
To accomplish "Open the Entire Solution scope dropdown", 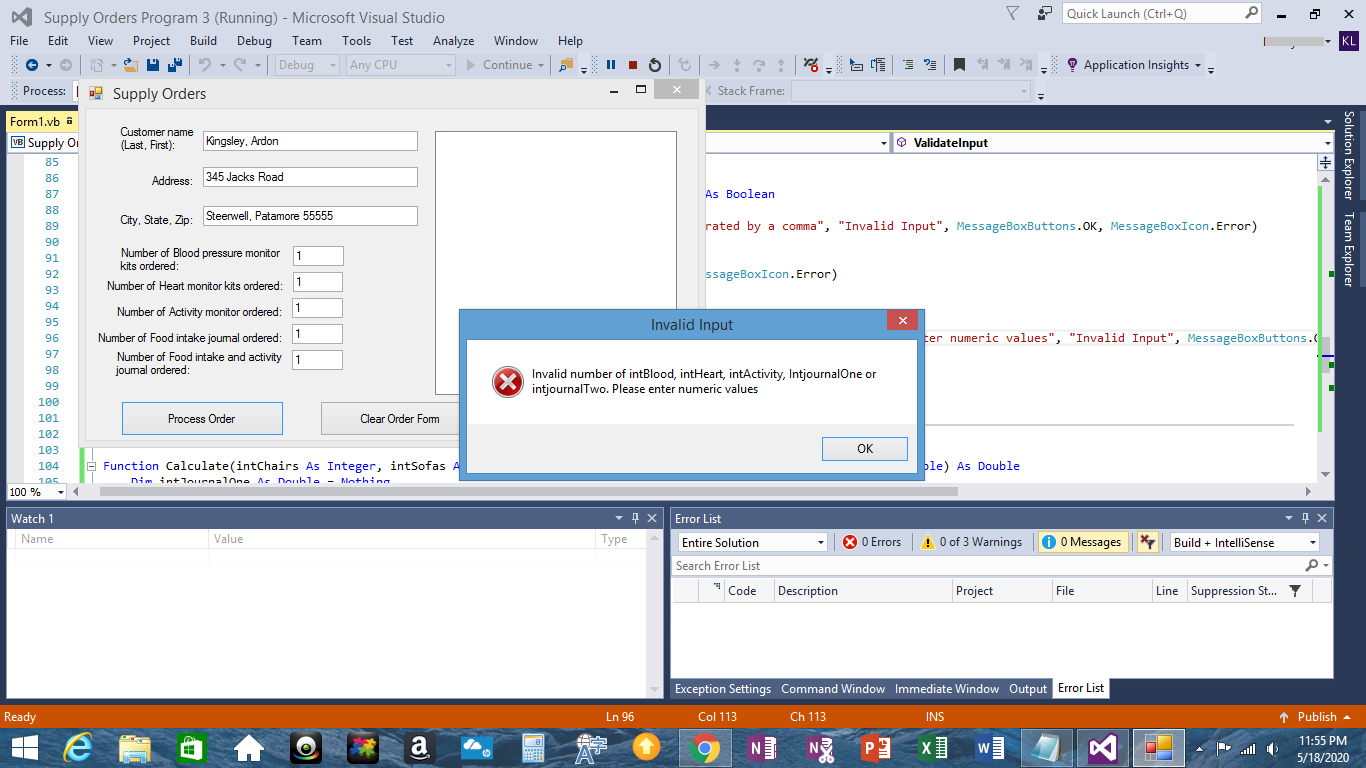I will coord(753,542).
